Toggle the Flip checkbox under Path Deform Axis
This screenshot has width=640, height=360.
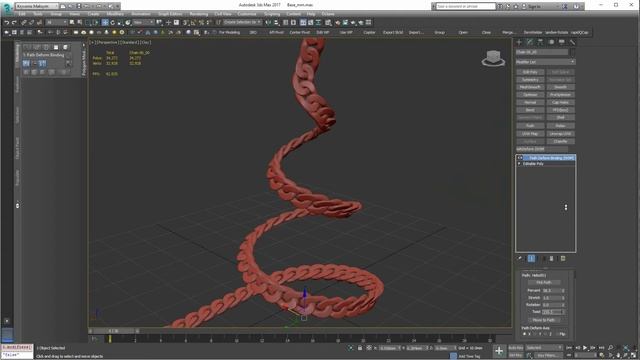(557, 334)
